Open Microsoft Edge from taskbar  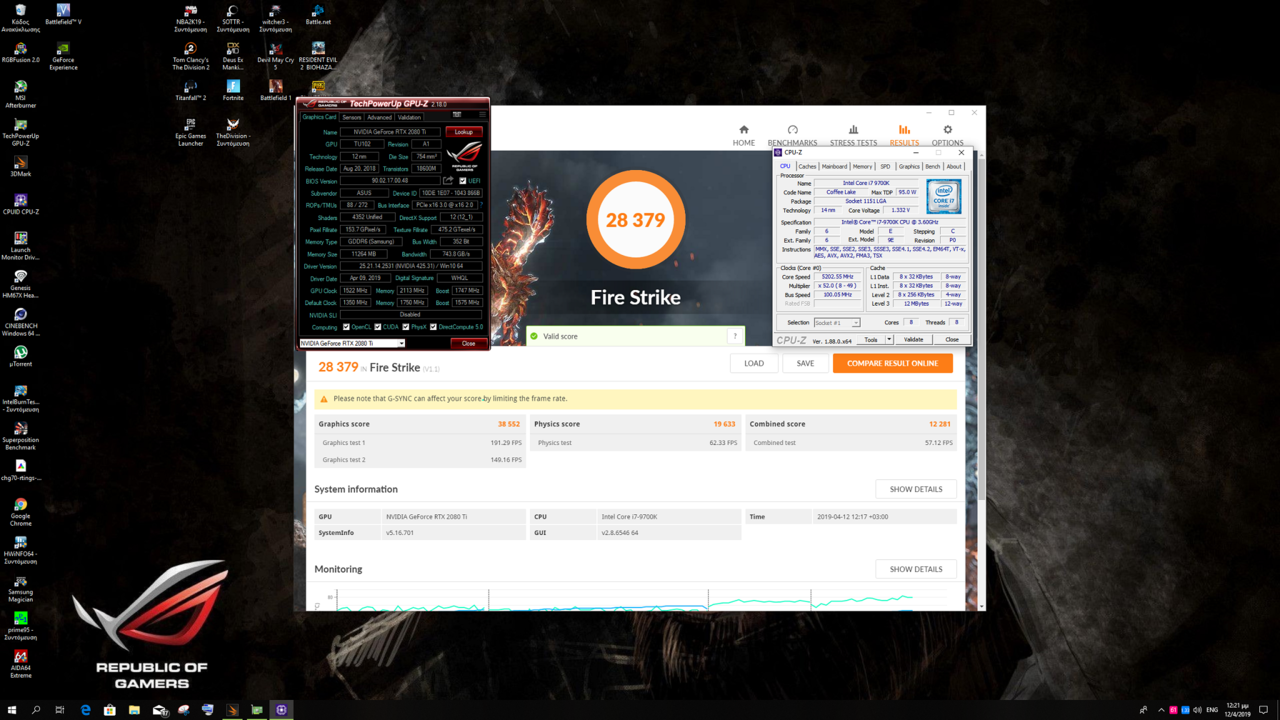click(x=85, y=710)
